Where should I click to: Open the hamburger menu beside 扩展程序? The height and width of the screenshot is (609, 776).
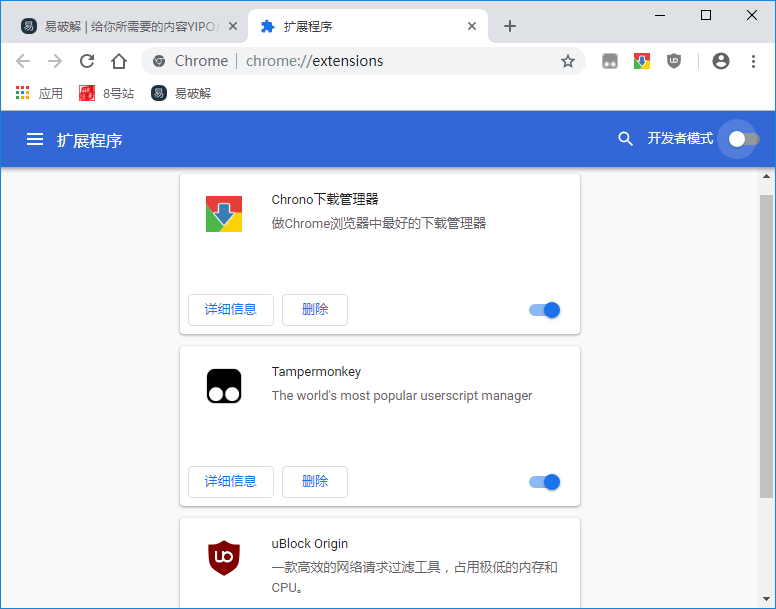tap(35, 139)
